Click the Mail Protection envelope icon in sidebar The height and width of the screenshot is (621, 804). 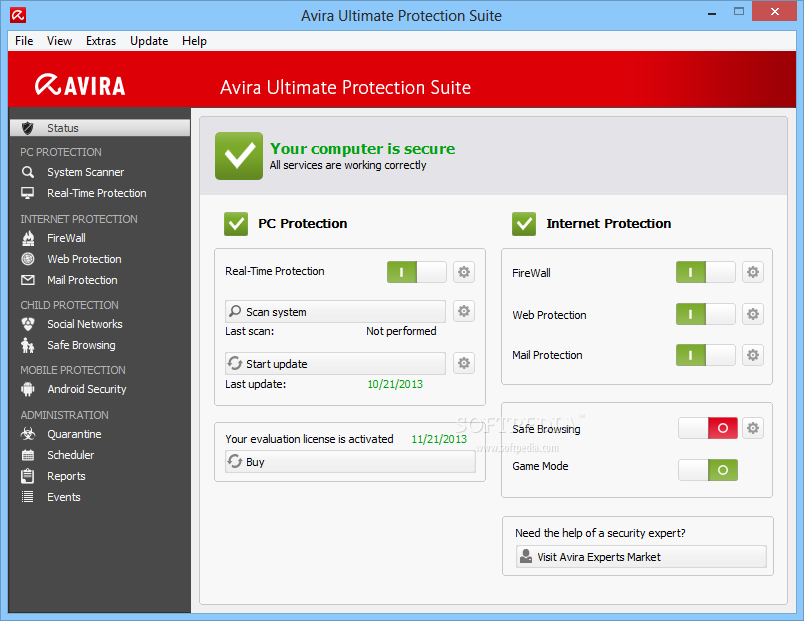click(28, 280)
